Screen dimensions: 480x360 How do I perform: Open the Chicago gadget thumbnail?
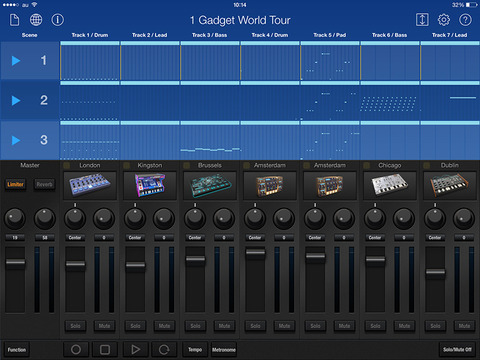tap(390, 186)
